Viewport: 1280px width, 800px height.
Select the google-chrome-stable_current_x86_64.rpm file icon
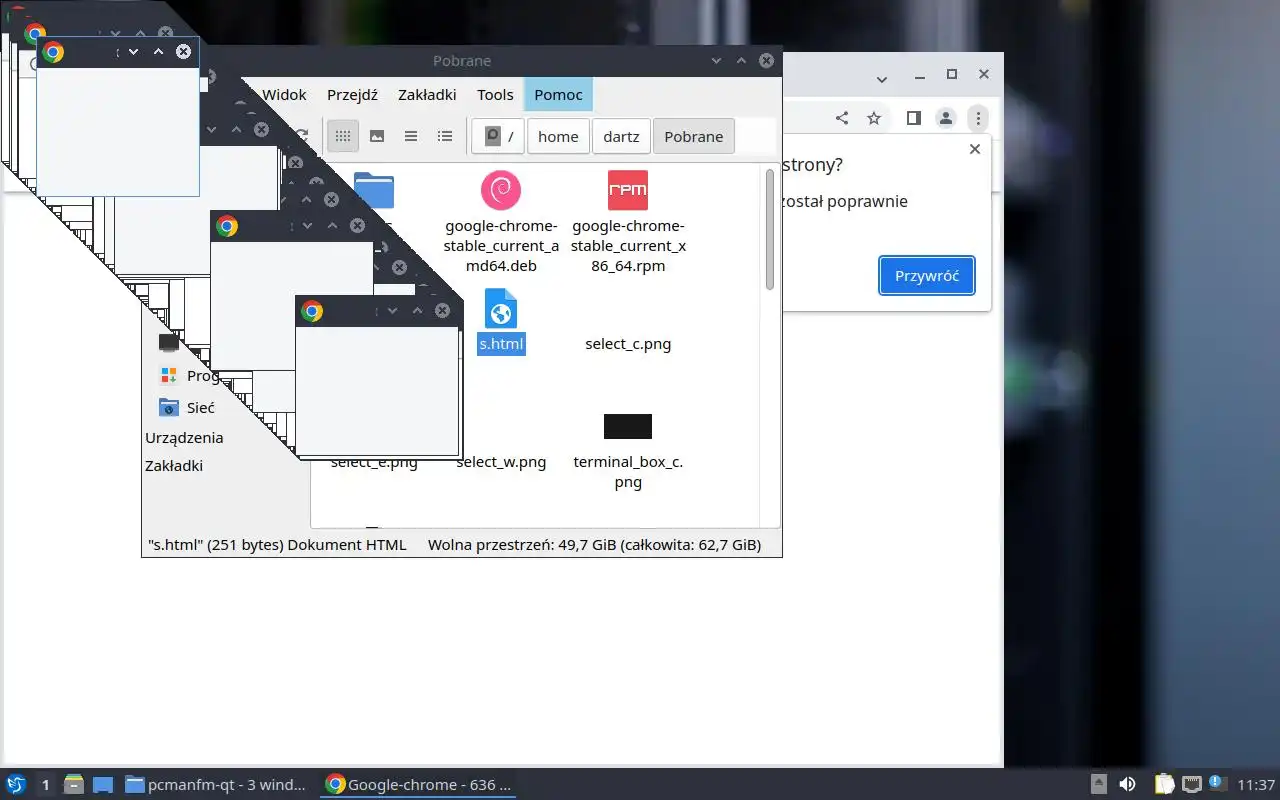click(628, 190)
